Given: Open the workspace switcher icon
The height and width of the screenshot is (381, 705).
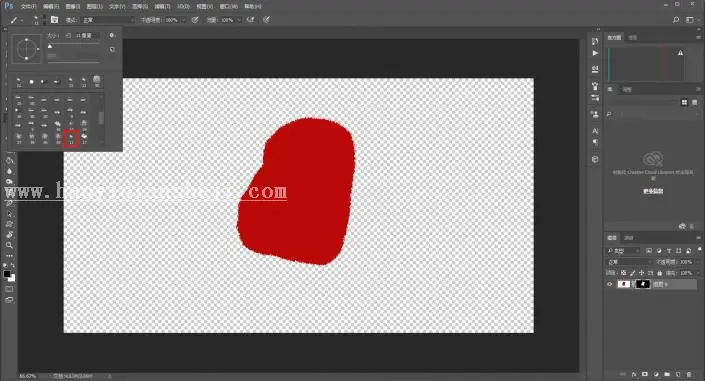Looking at the screenshot, I should tap(690, 20).
